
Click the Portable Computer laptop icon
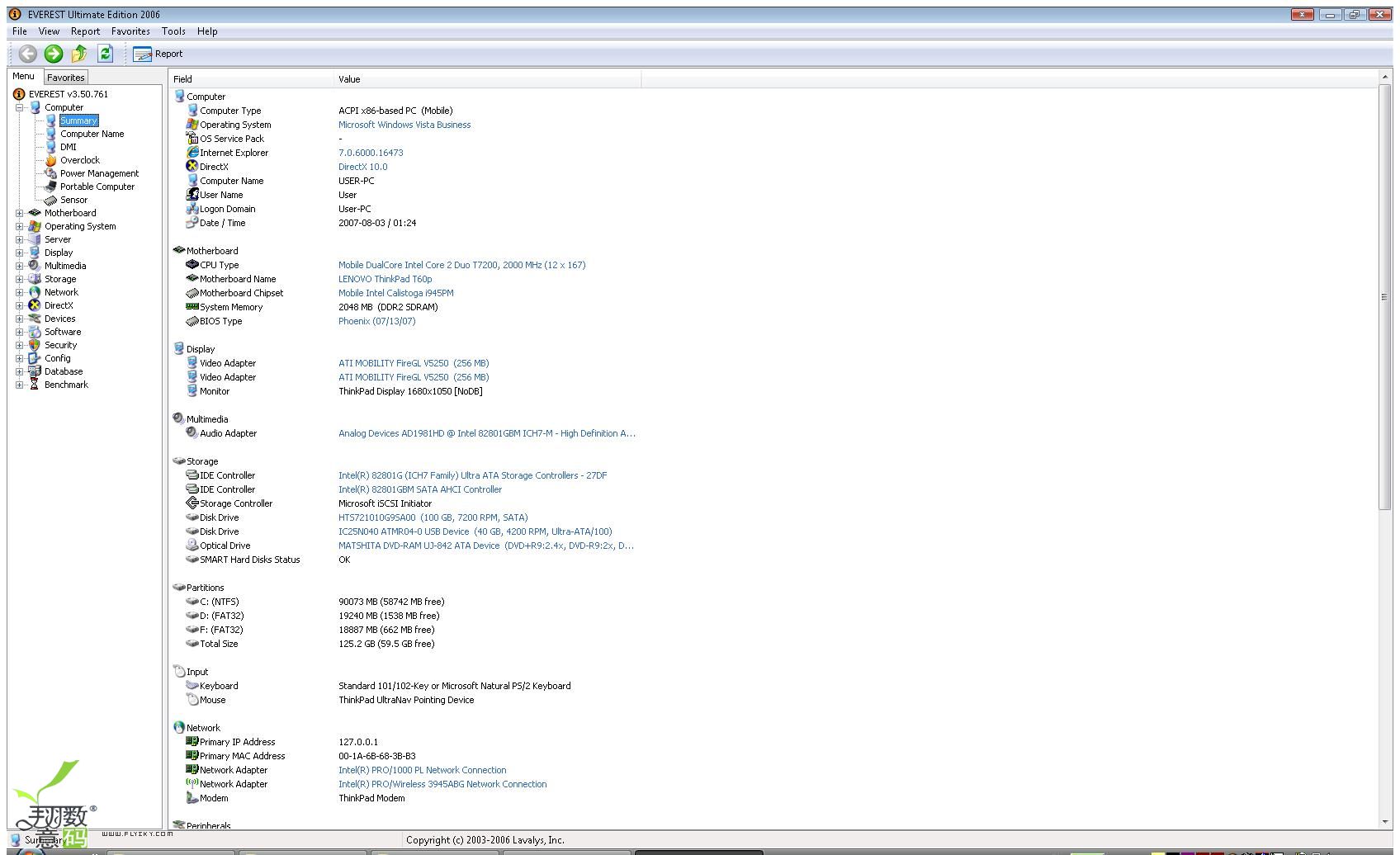coord(51,187)
